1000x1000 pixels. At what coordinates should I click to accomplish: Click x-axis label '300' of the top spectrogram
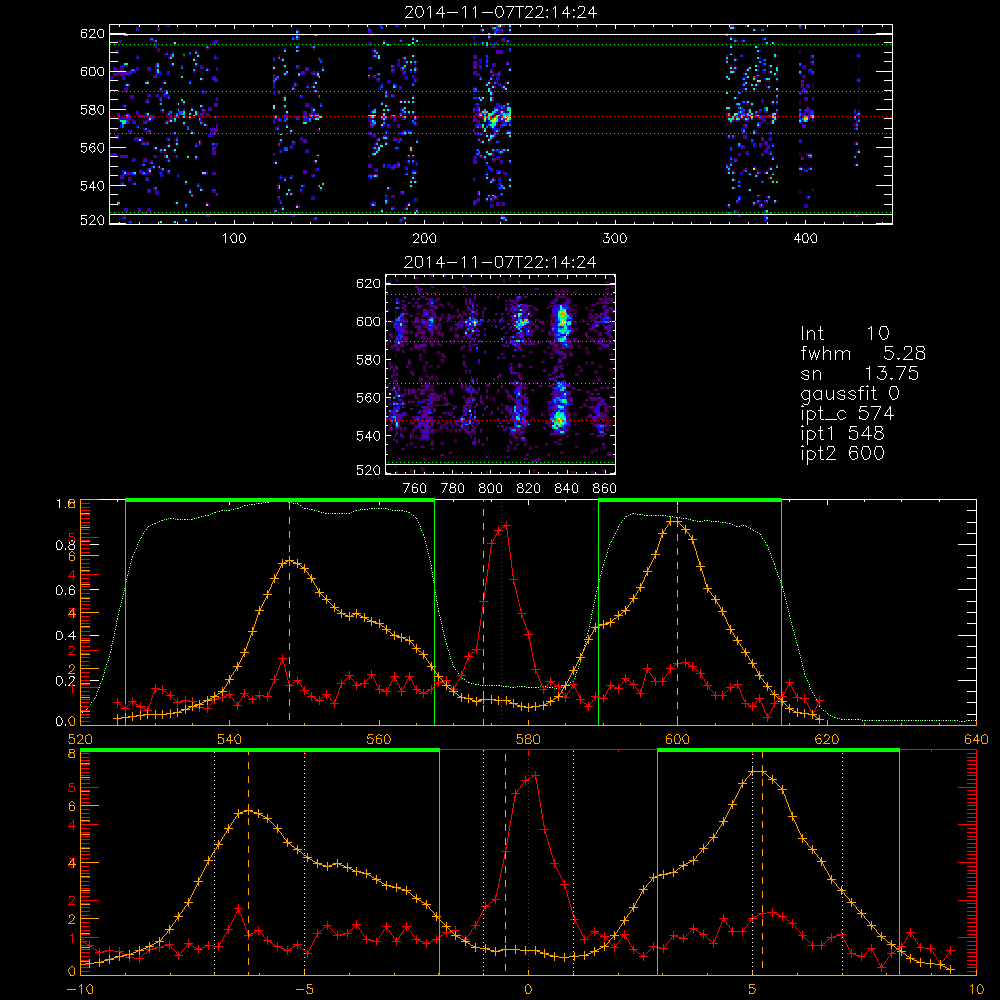click(614, 239)
